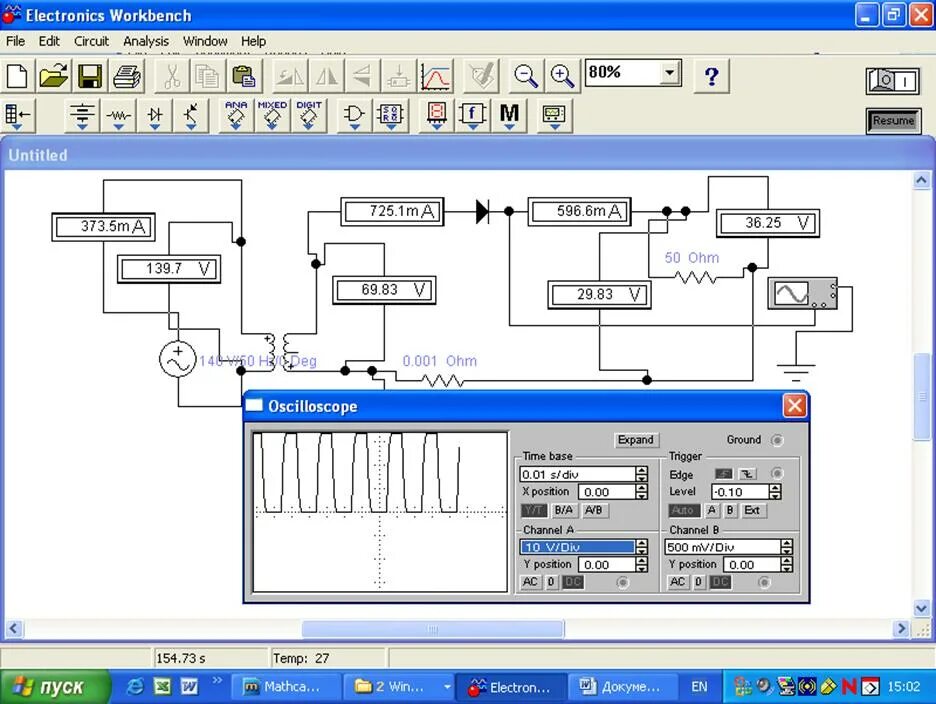Viewport: 936px width, 704px height.
Task: Zoom in with magnifier plus
Action: [x=562, y=76]
